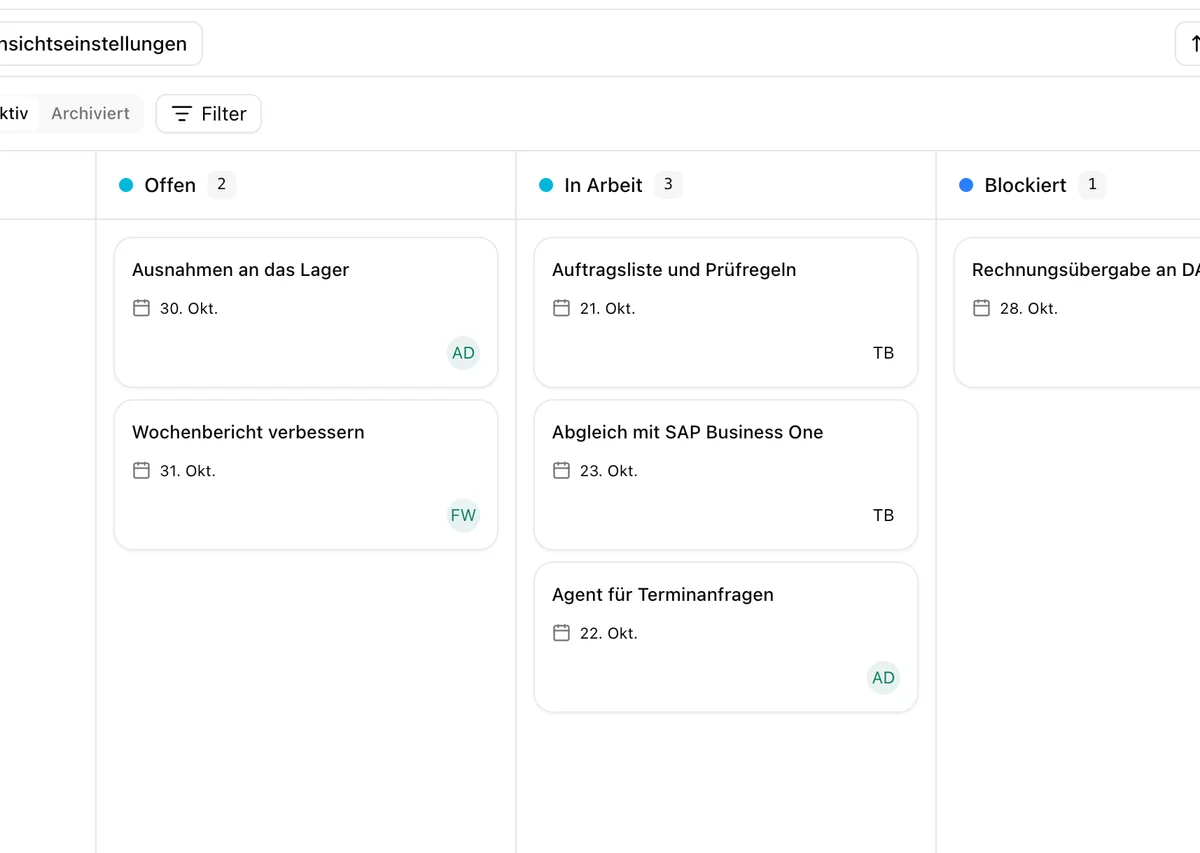Click calendar icon beside 21. Okt.

562,308
